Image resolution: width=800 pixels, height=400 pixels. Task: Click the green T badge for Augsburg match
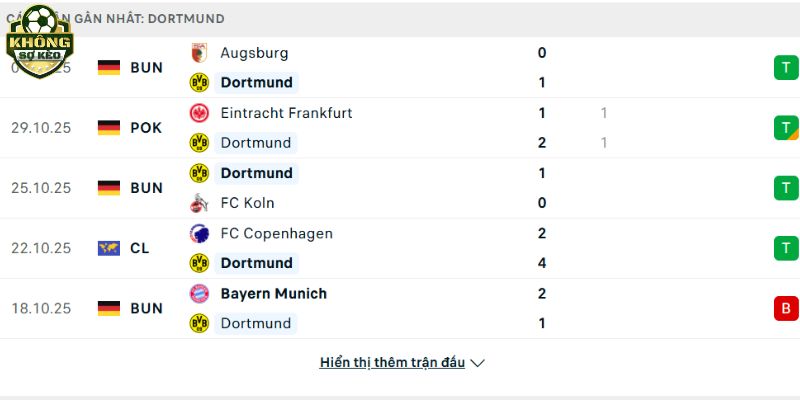point(786,68)
